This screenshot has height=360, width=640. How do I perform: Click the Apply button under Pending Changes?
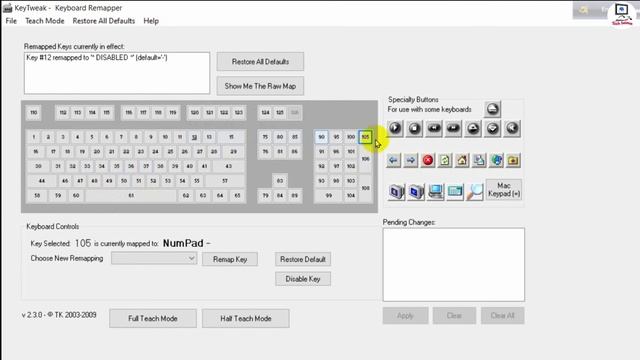point(405,316)
